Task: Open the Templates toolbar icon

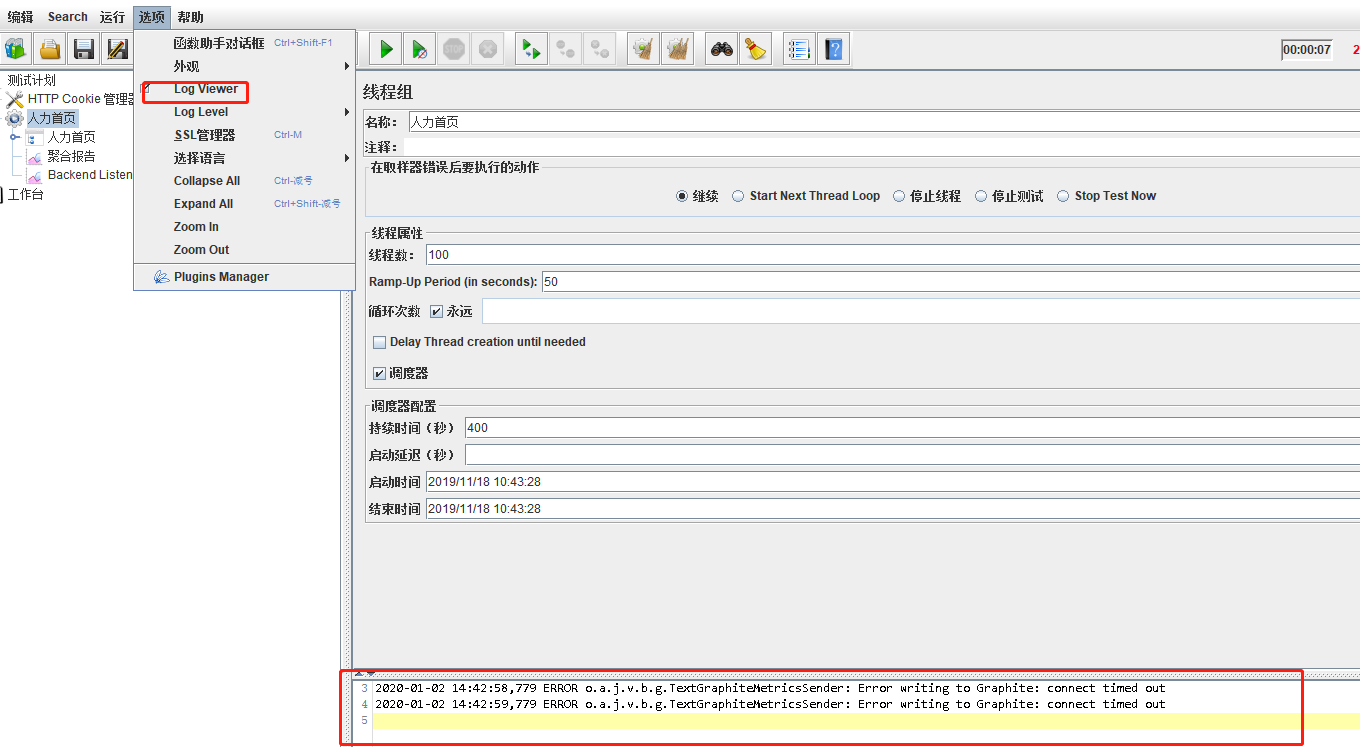Action: tap(16, 48)
